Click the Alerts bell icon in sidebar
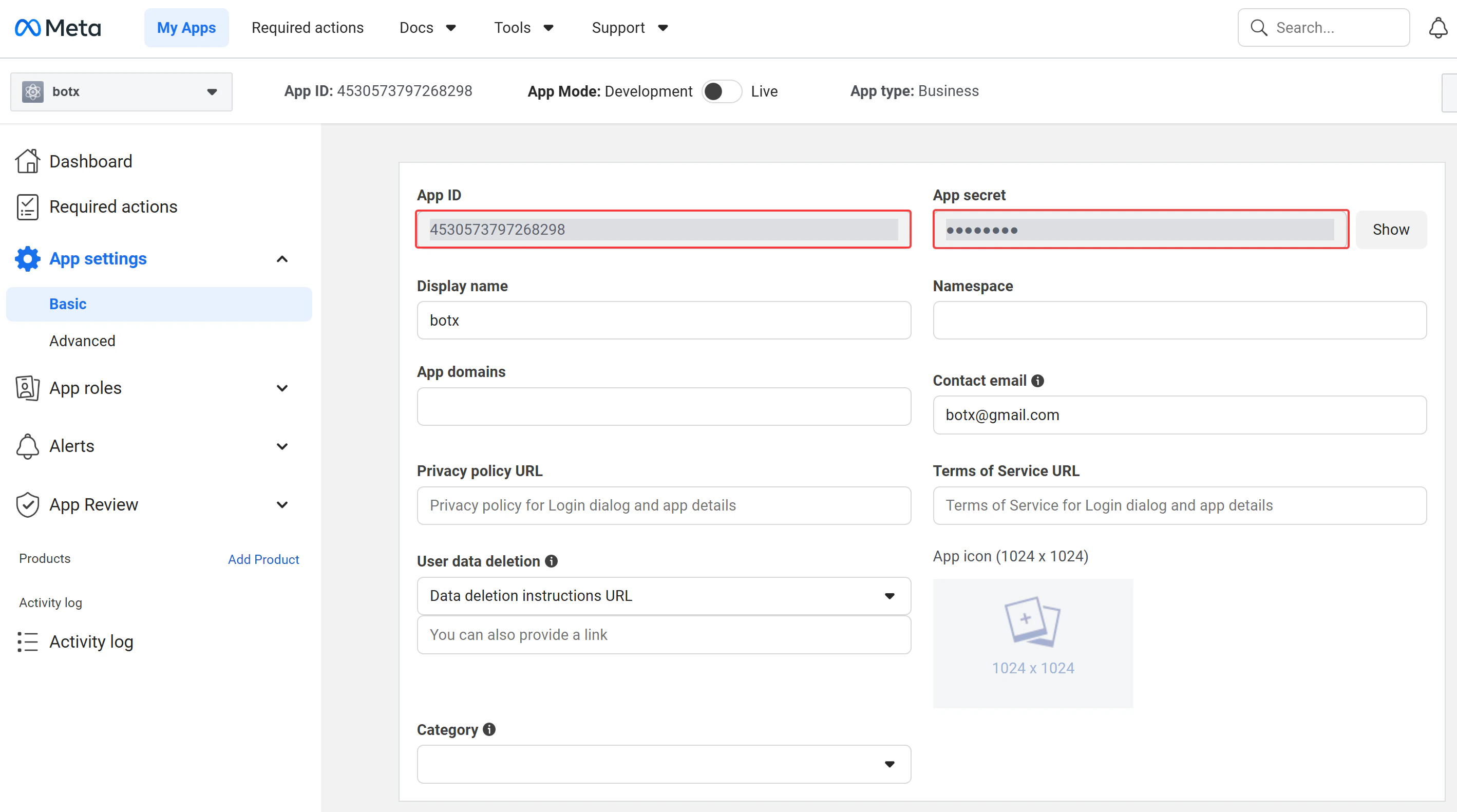1457x812 pixels. pyautogui.click(x=27, y=446)
